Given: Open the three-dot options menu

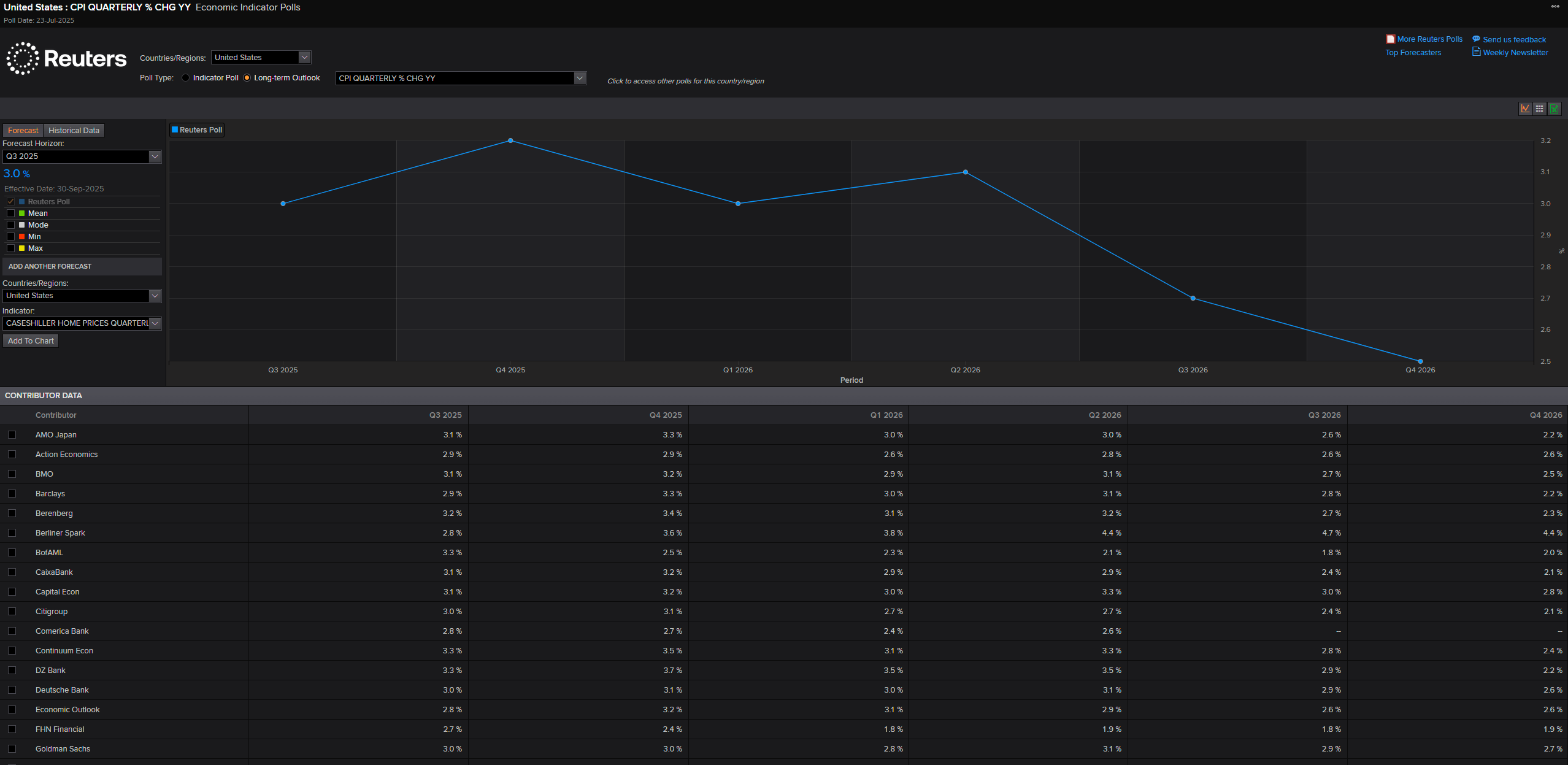Looking at the screenshot, I should (x=1555, y=7).
